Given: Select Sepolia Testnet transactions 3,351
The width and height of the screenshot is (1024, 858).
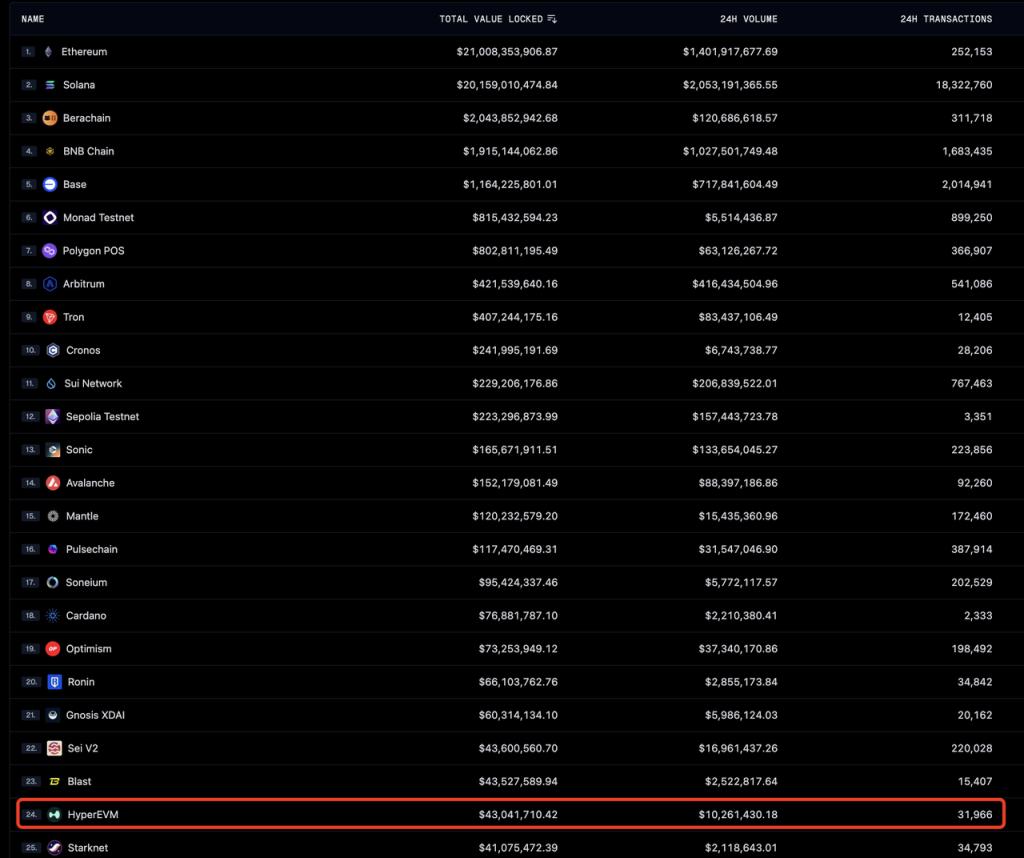Looking at the screenshot, I should tap(978, 417).
